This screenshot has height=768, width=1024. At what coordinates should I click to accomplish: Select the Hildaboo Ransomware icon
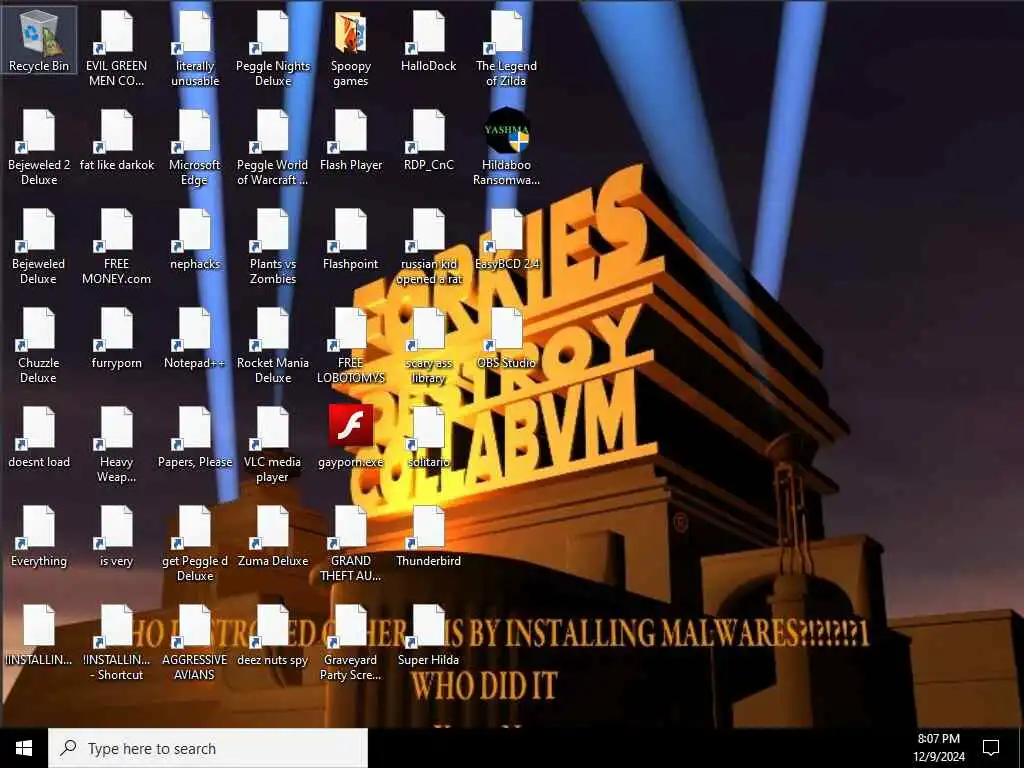click(506, 146)
